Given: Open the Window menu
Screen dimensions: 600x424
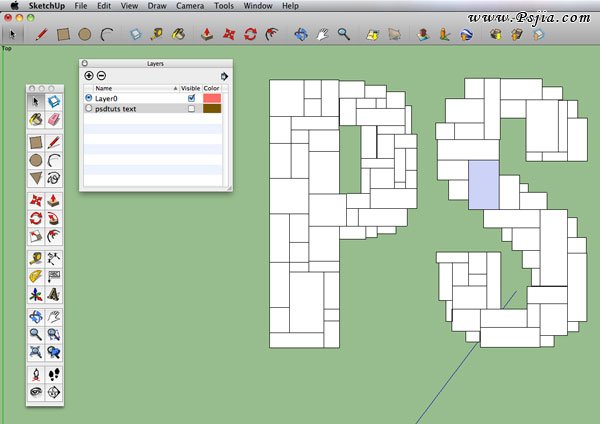Looking at the screenshot, I should (x=258, y=6).
